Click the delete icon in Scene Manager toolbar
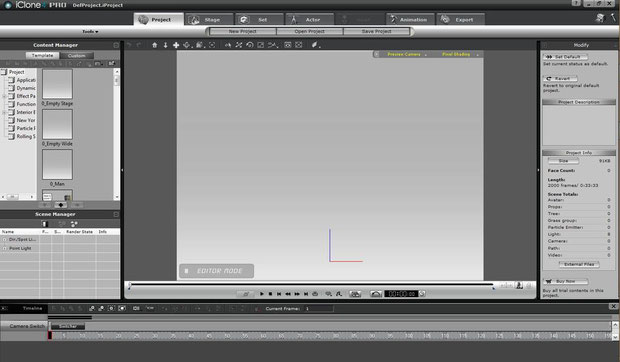Viewport: 620px width, 362px height. click(44, 224)
